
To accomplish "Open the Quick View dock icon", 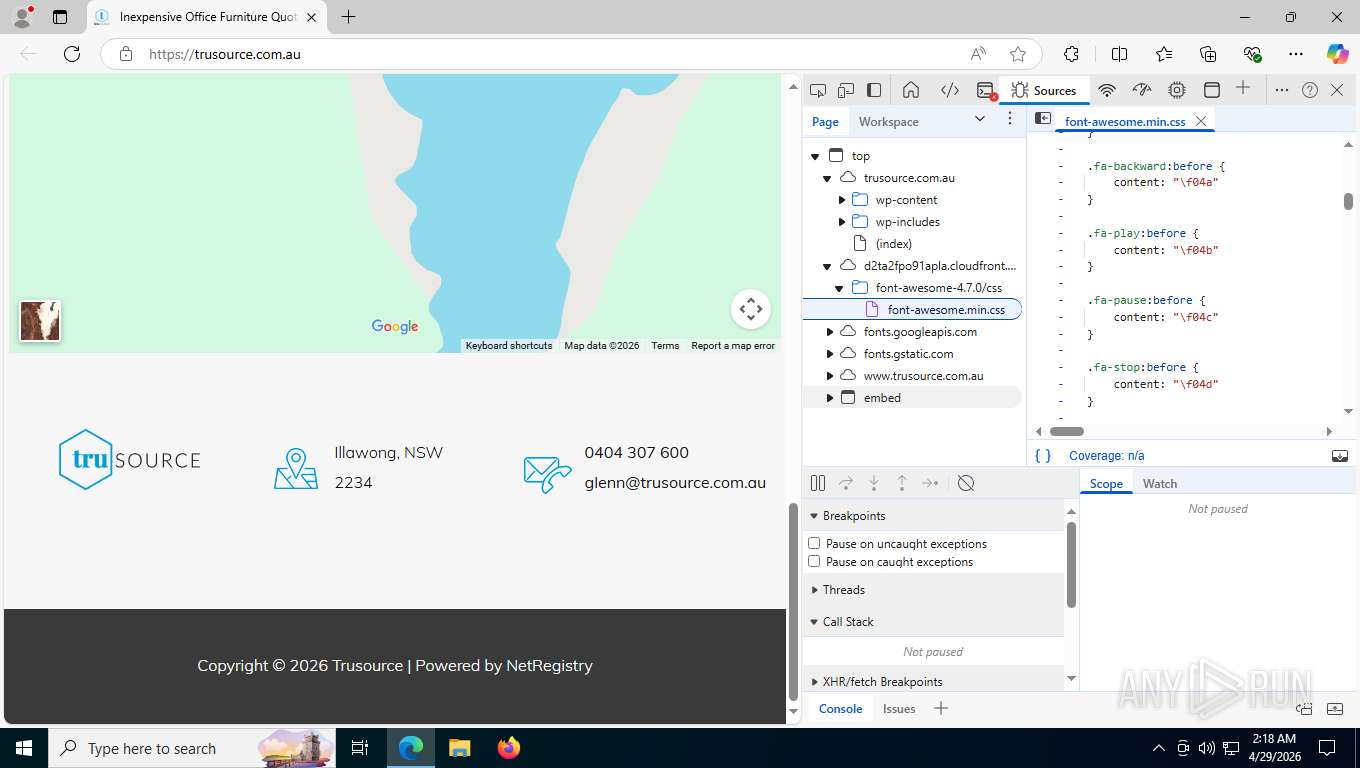I will [1304, 709].
